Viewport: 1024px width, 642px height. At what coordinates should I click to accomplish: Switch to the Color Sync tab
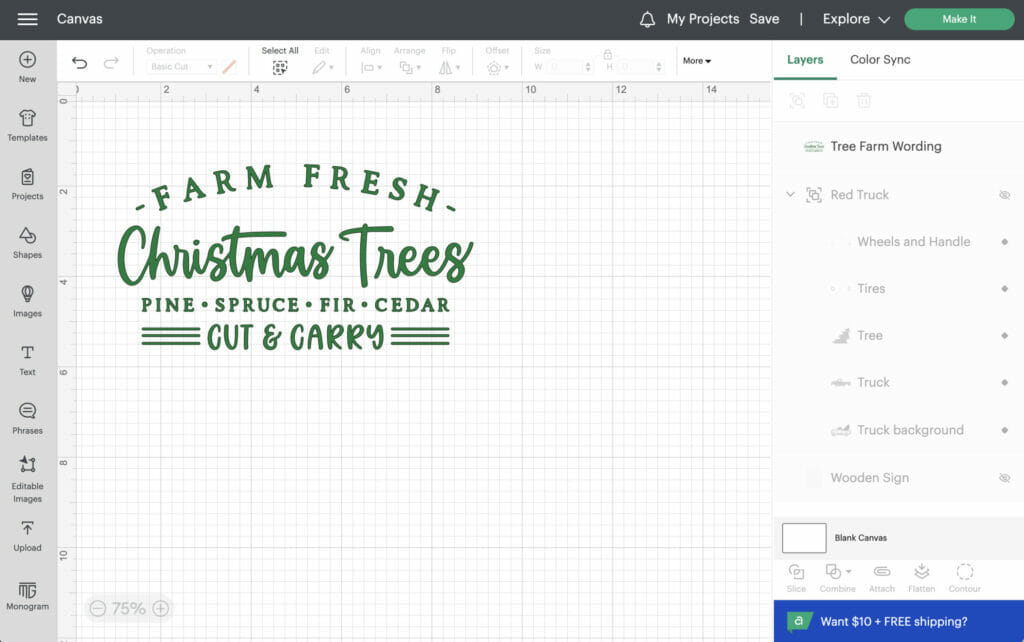[x=880, y=59]
